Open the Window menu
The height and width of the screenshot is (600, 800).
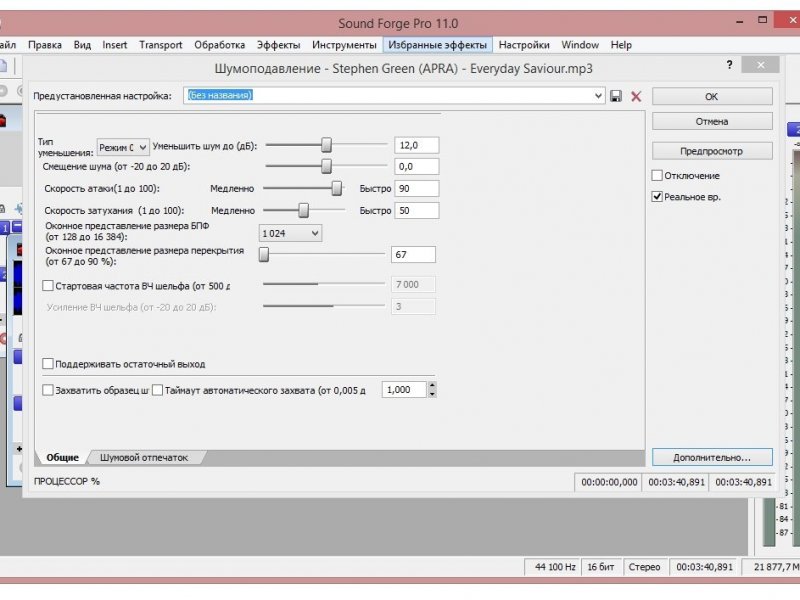click(580, 45)
